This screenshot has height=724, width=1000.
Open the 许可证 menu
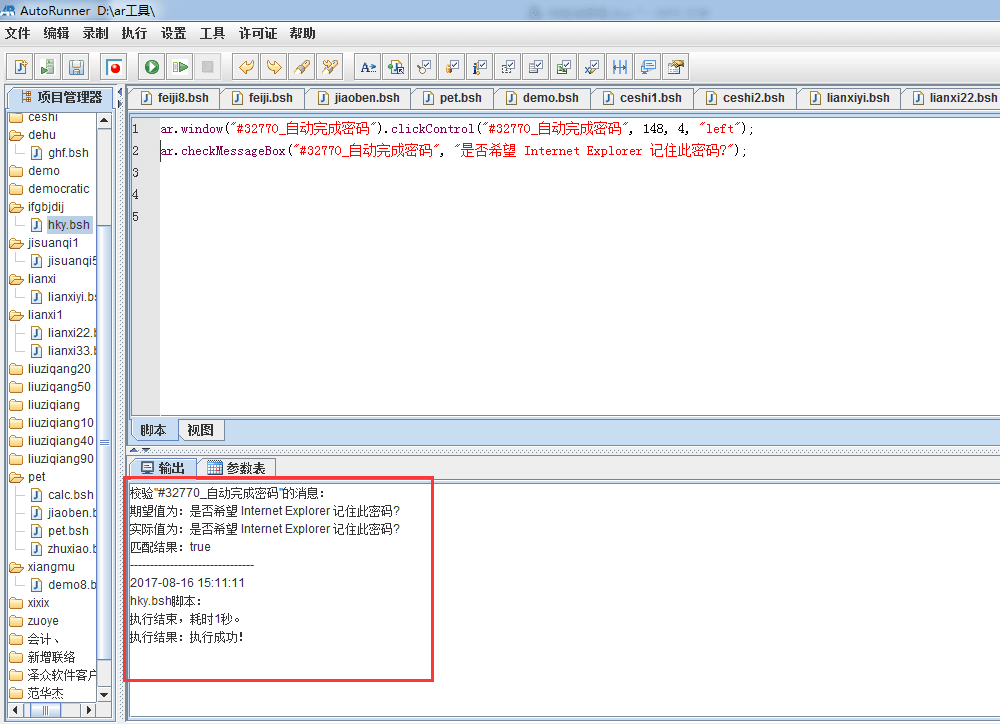pyautogui.click(x=257, y=33)
